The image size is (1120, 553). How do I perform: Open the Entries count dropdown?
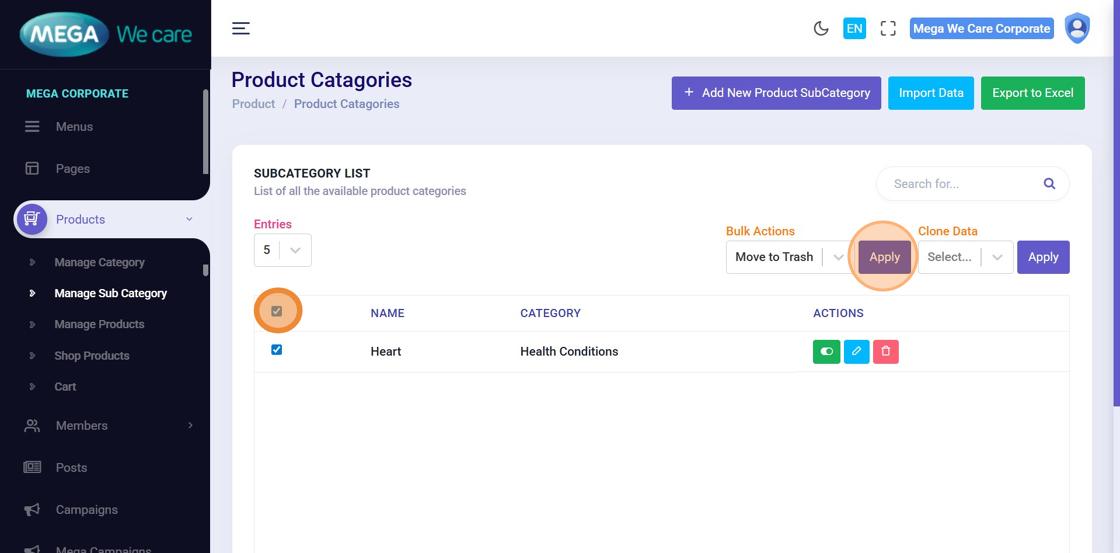283,250
